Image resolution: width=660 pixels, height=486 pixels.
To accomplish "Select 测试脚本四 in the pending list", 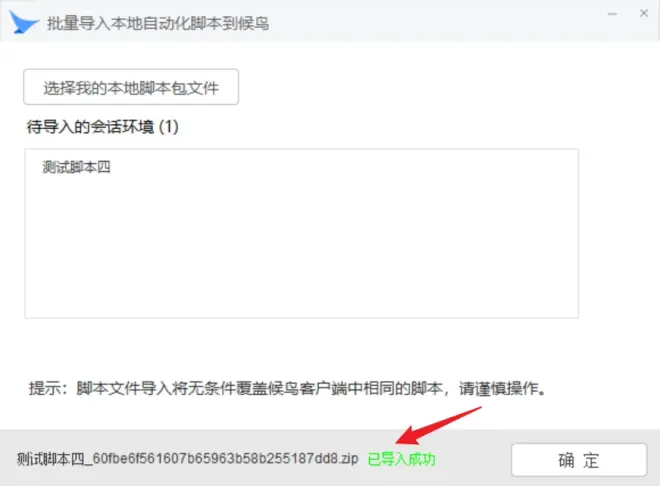I will coord(76,167).
